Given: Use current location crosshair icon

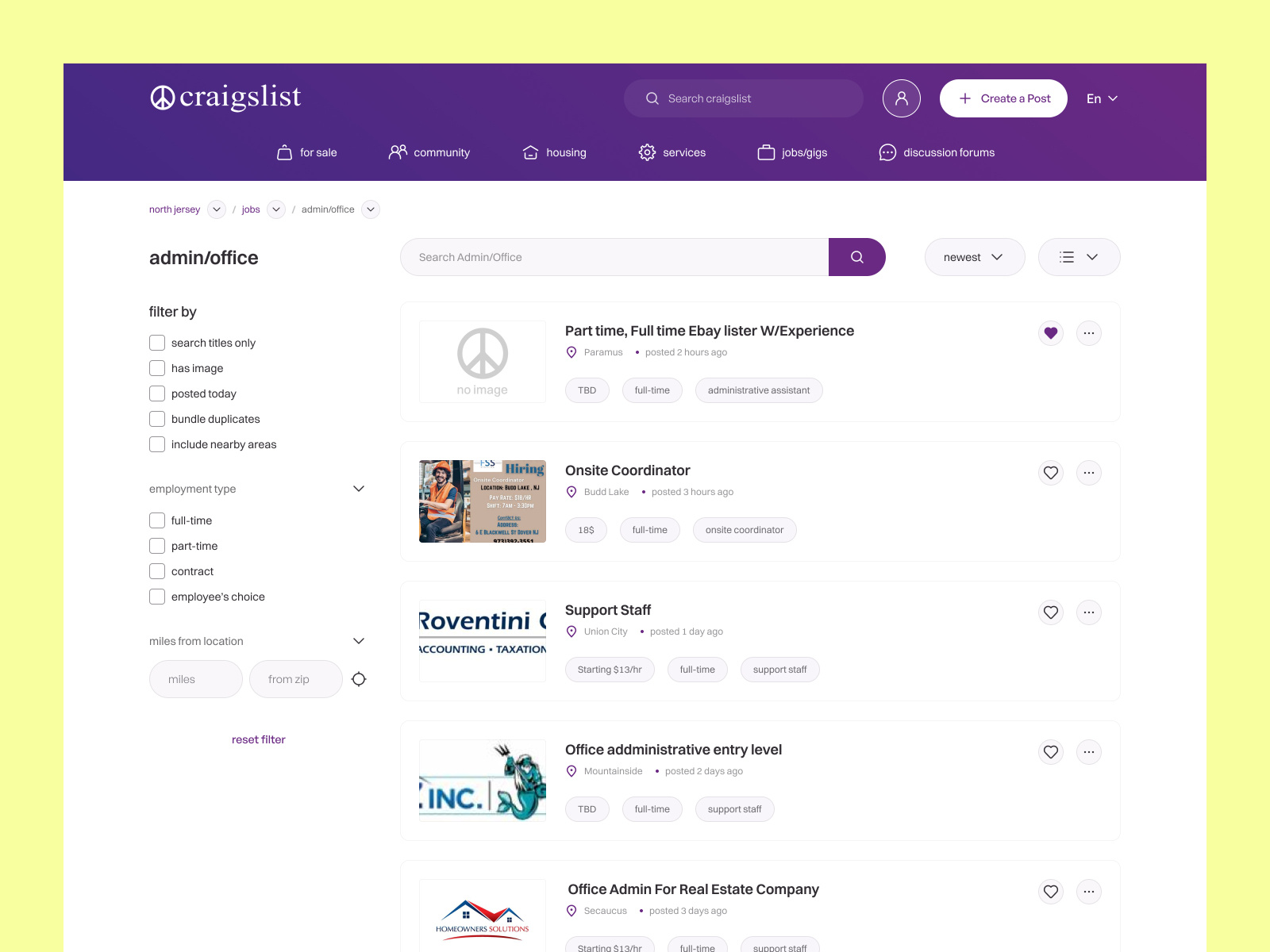Looking at the screenshot, I should [359, 679].
